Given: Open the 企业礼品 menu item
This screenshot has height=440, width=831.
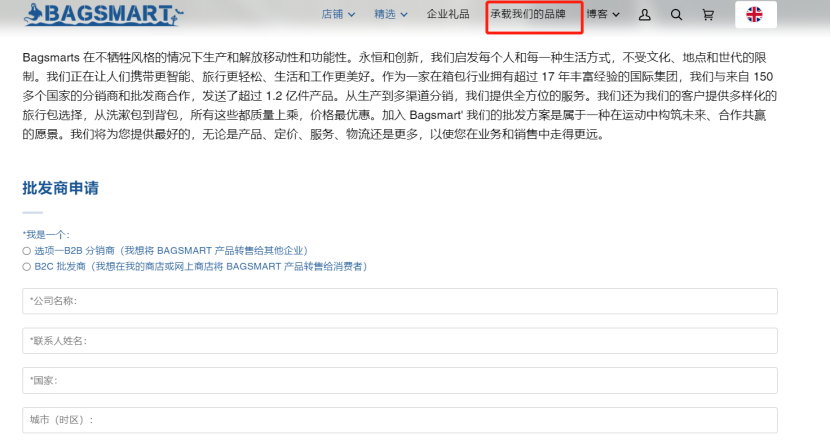Looking at the screenshot, I should tap(448, 14).
